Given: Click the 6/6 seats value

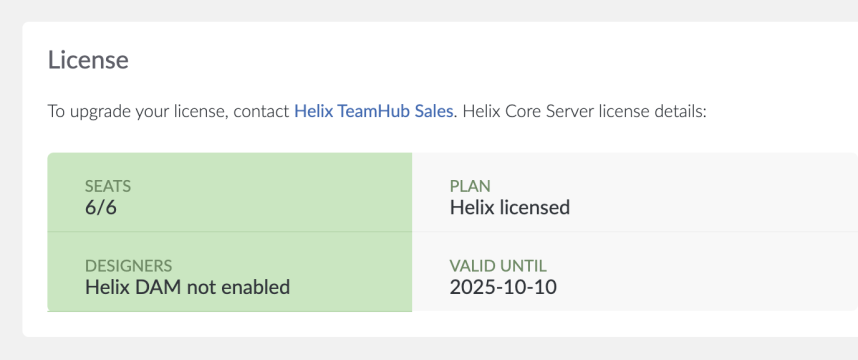Looking at the screenshot, I should pyautogui.click(x=101, y=207).
